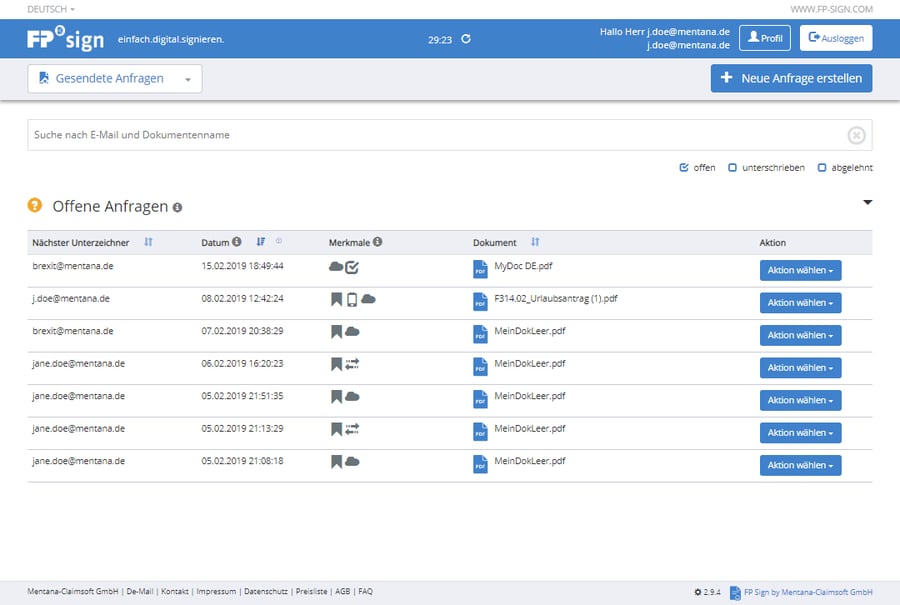The height and width of the screenshot is (605, 900).
Task: Click cloud icon in 08.02.2019 12:42:24 row
Action: click(x=368, y=298)
